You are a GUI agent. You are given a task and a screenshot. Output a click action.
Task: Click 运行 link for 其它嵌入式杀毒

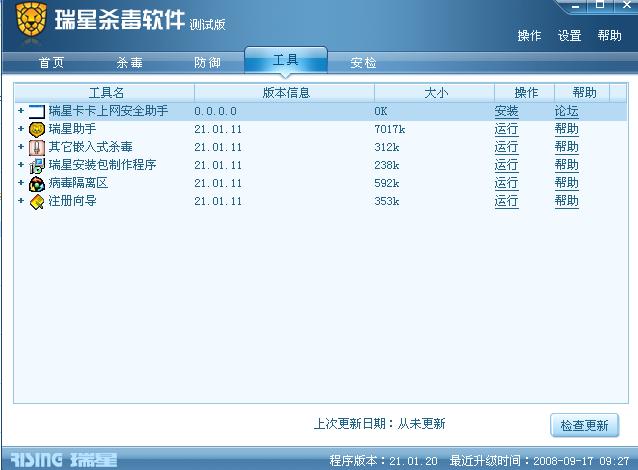tap(507, 147)
